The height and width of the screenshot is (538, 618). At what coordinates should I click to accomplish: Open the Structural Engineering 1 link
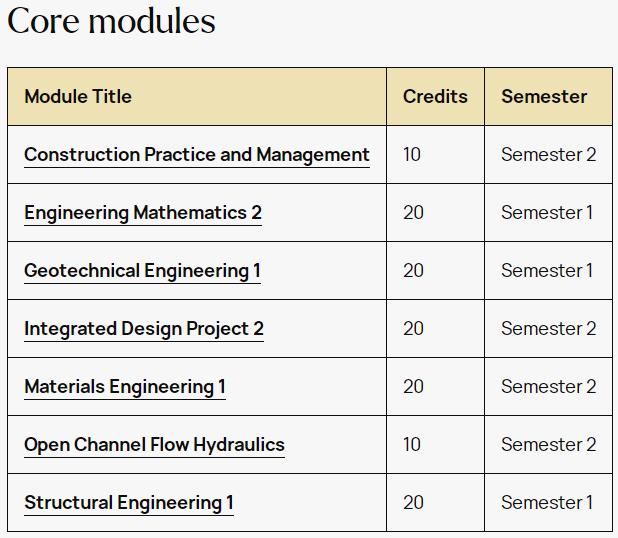(128, 503)
